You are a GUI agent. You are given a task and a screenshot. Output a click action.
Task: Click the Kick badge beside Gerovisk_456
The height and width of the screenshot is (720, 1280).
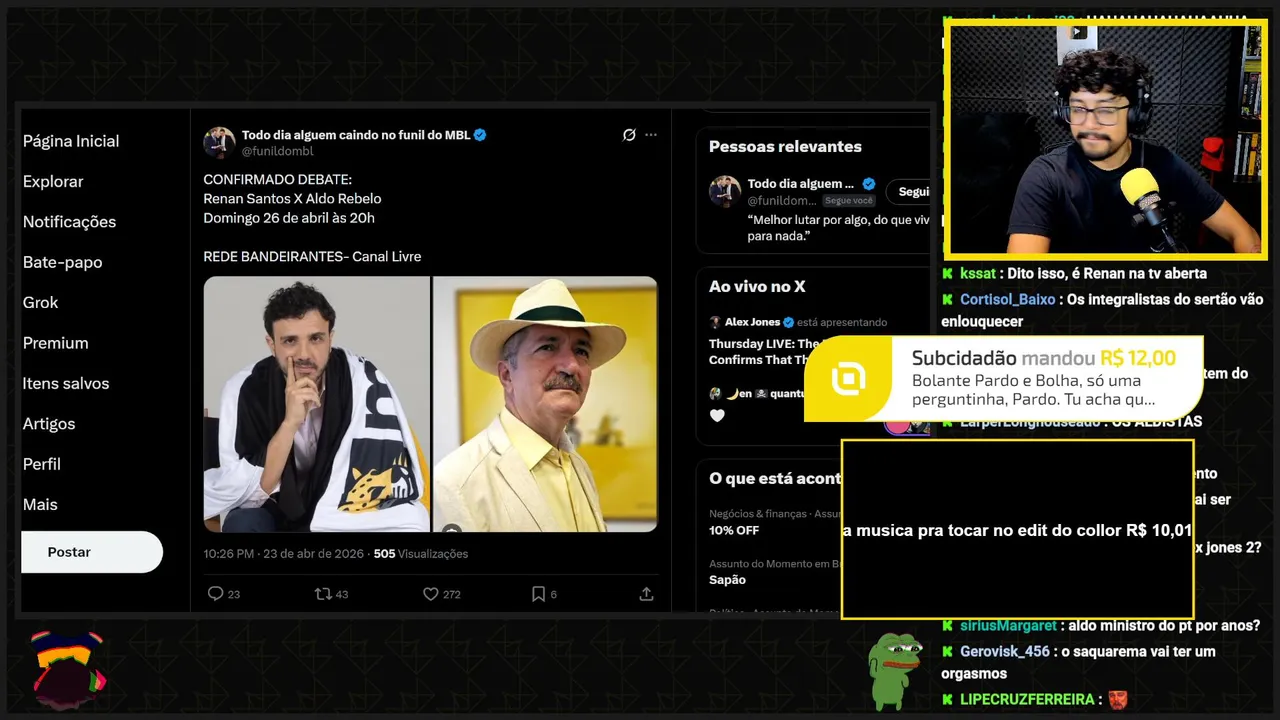pos(948,651)
